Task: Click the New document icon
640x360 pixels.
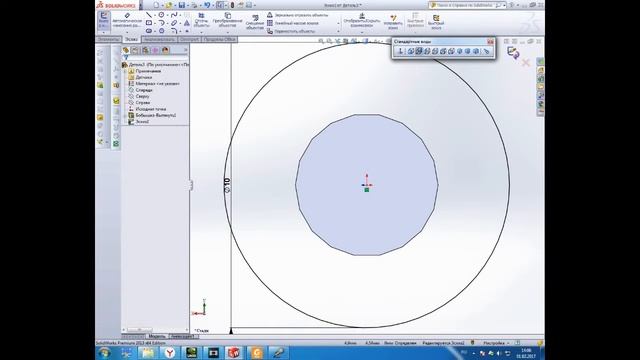Action: [x=156, y=5]
